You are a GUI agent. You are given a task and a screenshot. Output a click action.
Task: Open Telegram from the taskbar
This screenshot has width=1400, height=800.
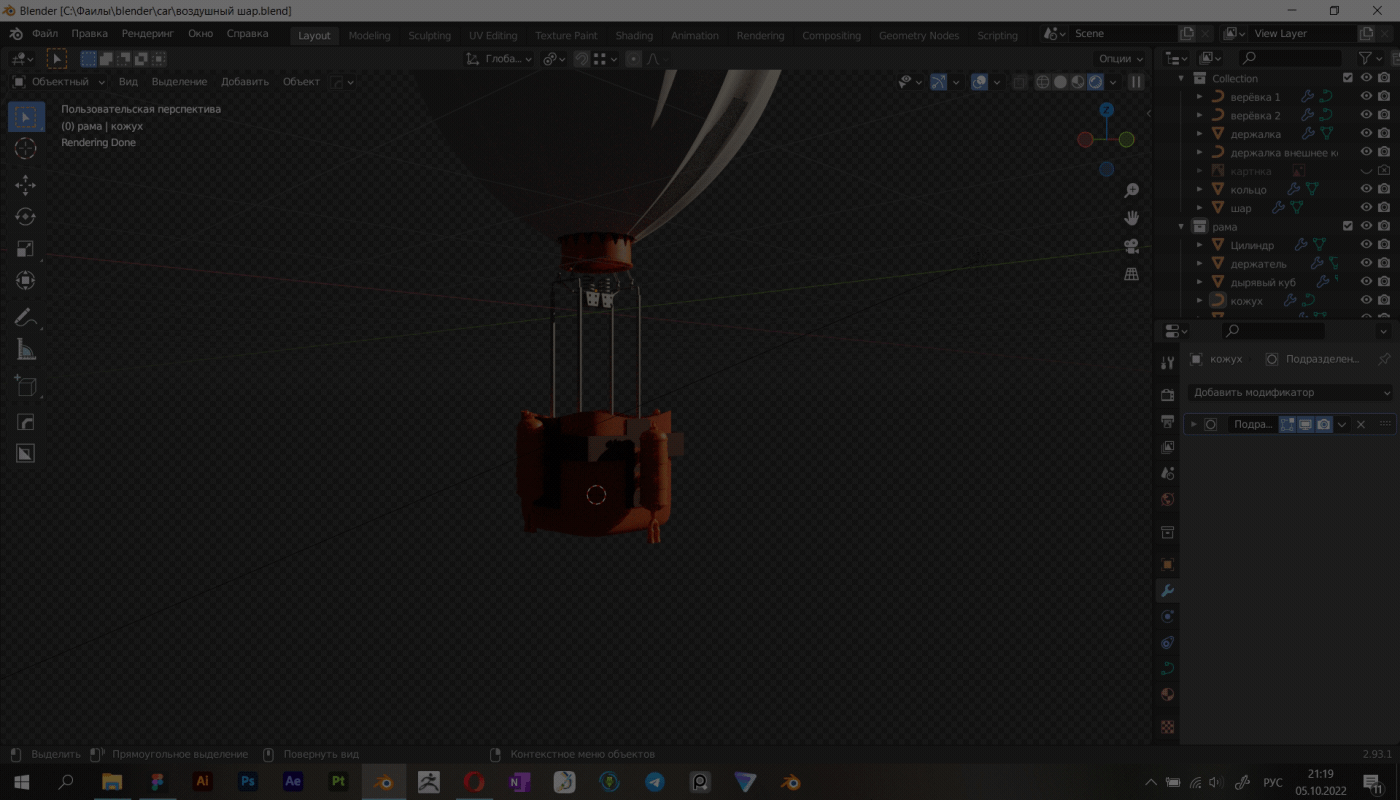[x=654, y=782]
